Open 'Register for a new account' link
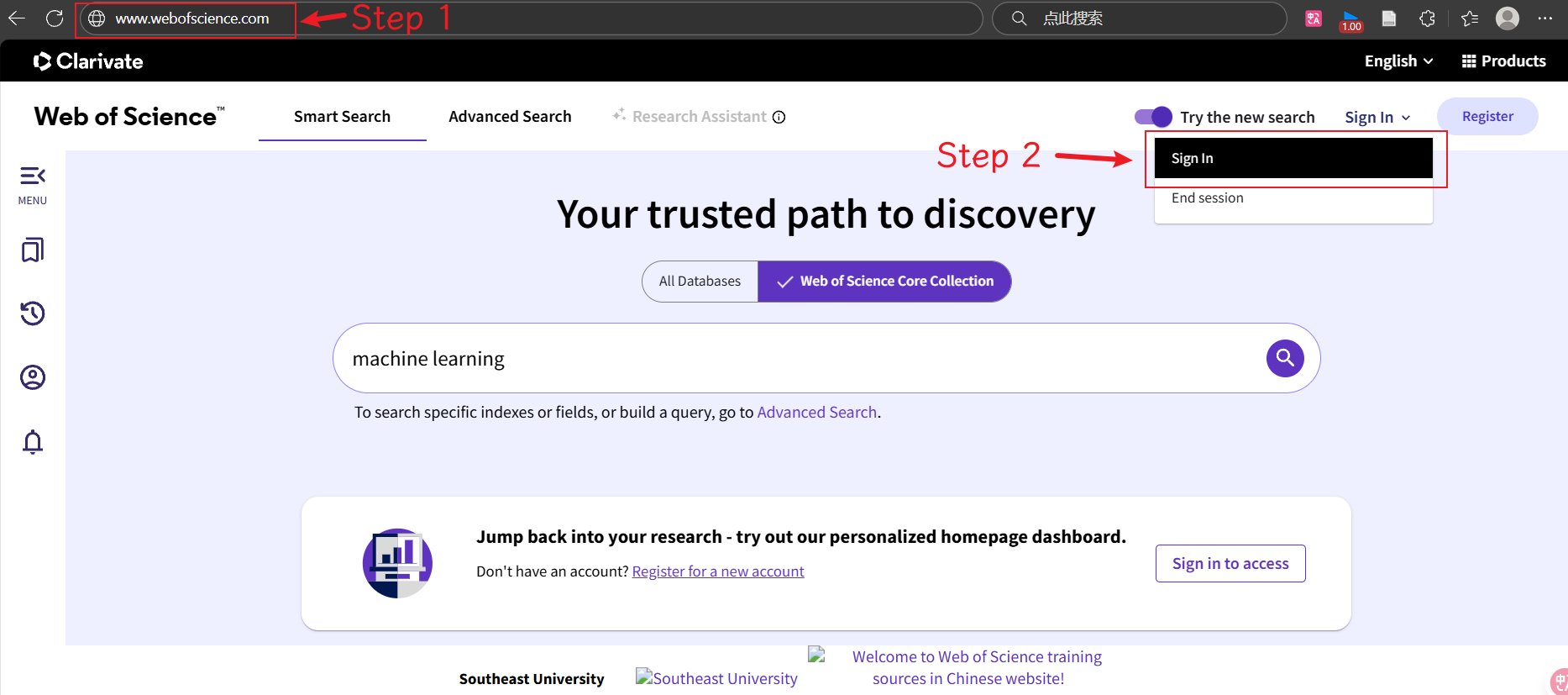Screen dimensions: 1568x695 (717, 571)
